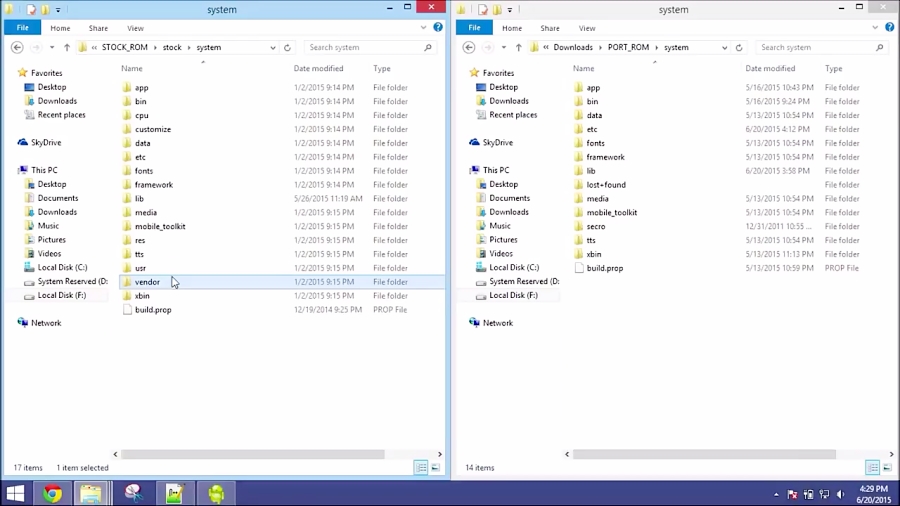The width and height of the screenshot is (900, 506).
Task: Click the Windows Start button
Action: (15, 493)
